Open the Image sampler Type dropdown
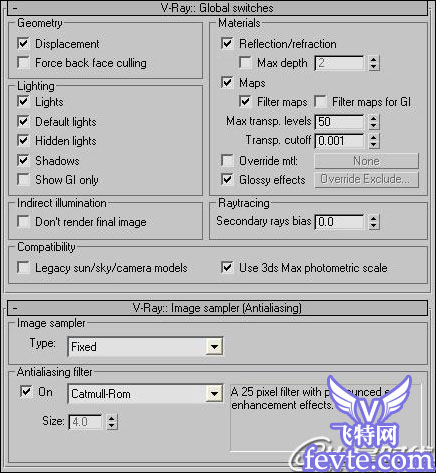The width and height of the screenshot is (436, 473). (x=214, y=347)
